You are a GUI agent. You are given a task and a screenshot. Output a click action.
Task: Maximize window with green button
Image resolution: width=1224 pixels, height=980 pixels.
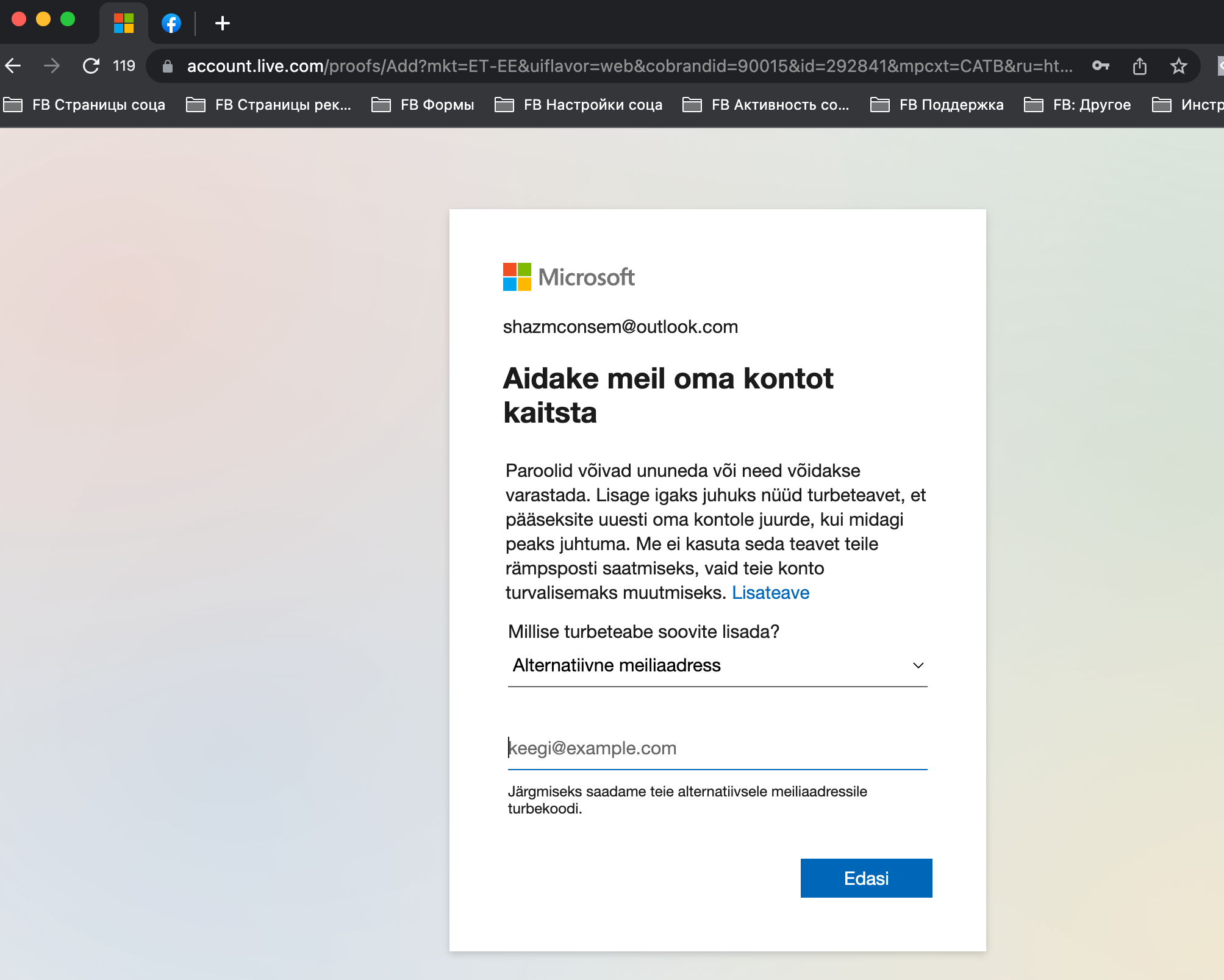pos(68,19)
